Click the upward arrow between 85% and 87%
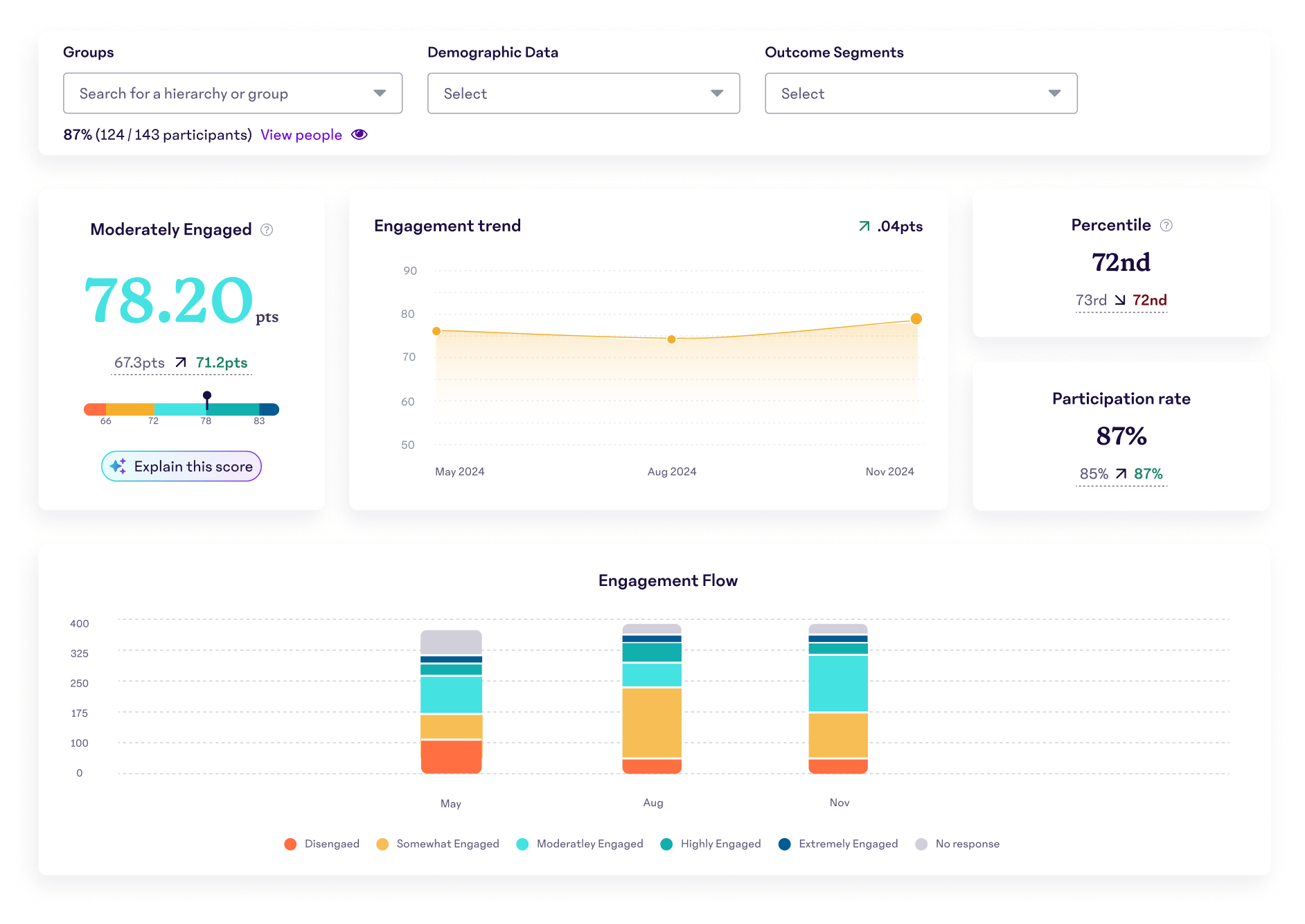 (x=1121, y=474)
